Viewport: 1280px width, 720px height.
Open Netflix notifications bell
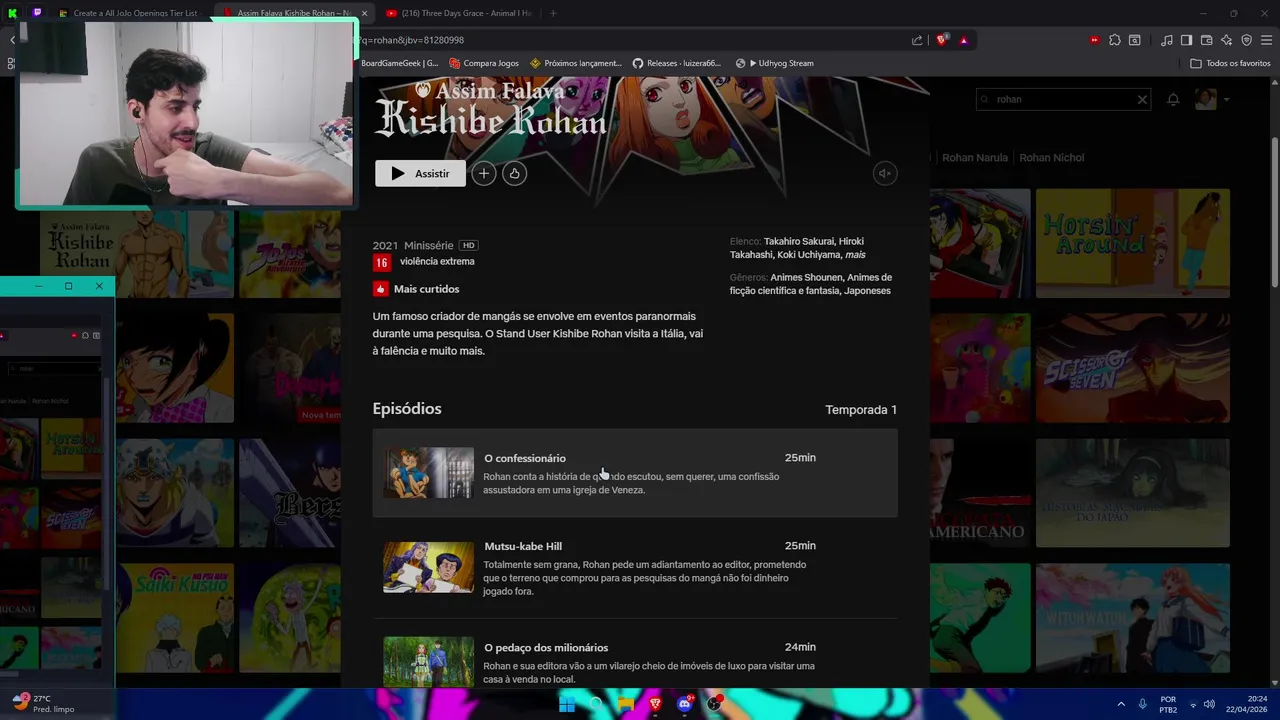click(1173, 99)
